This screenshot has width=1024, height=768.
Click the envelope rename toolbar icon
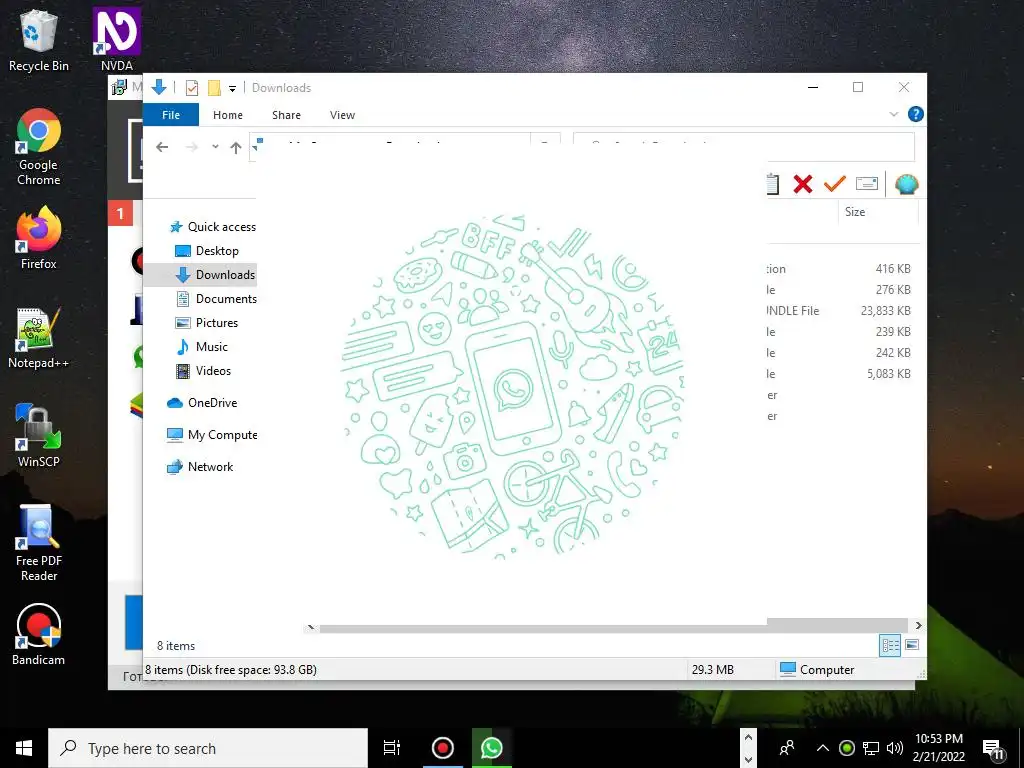[867, 184]
